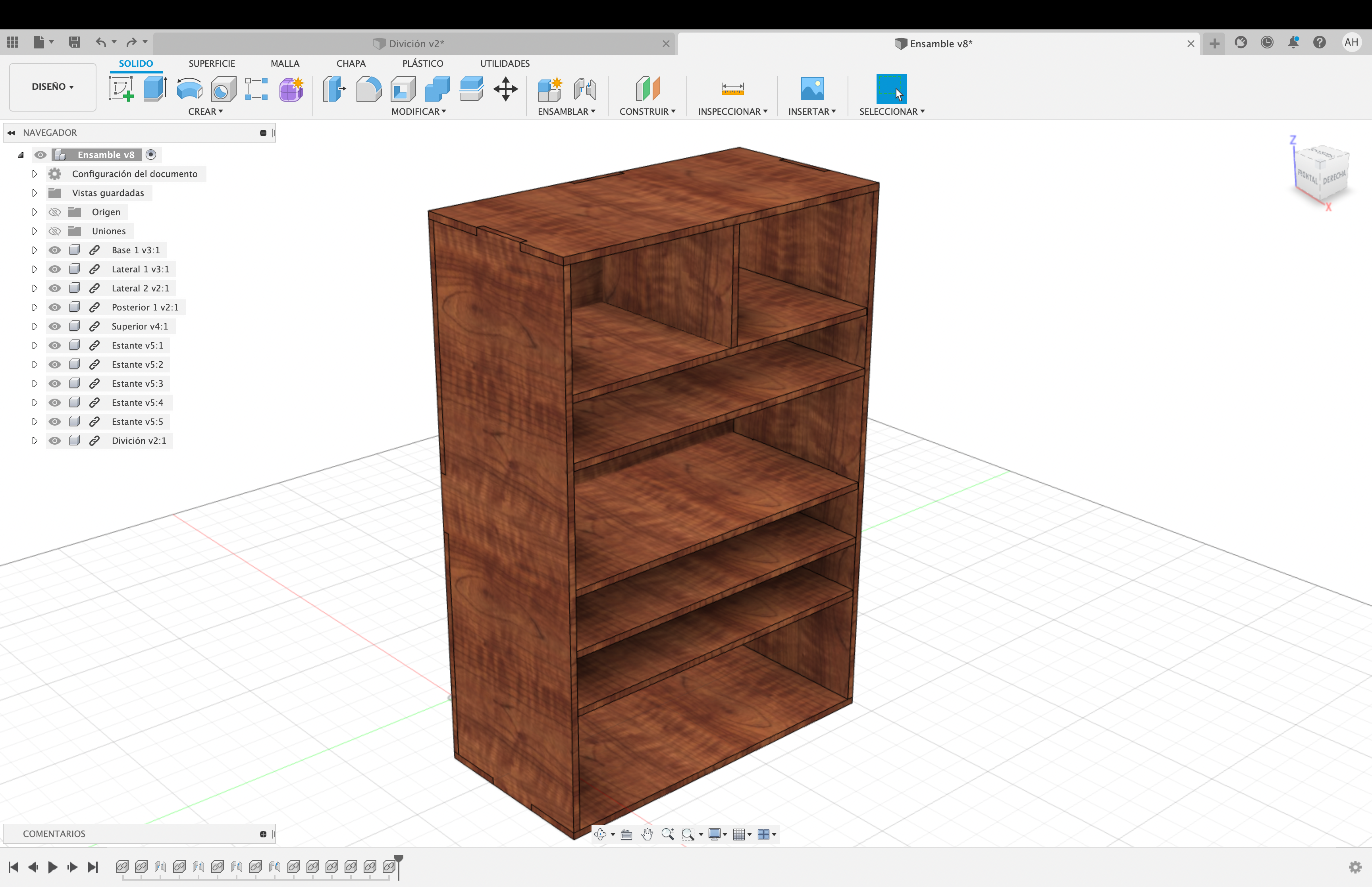Click the Look At icon

pyautogui.click(x=626, y=834)
